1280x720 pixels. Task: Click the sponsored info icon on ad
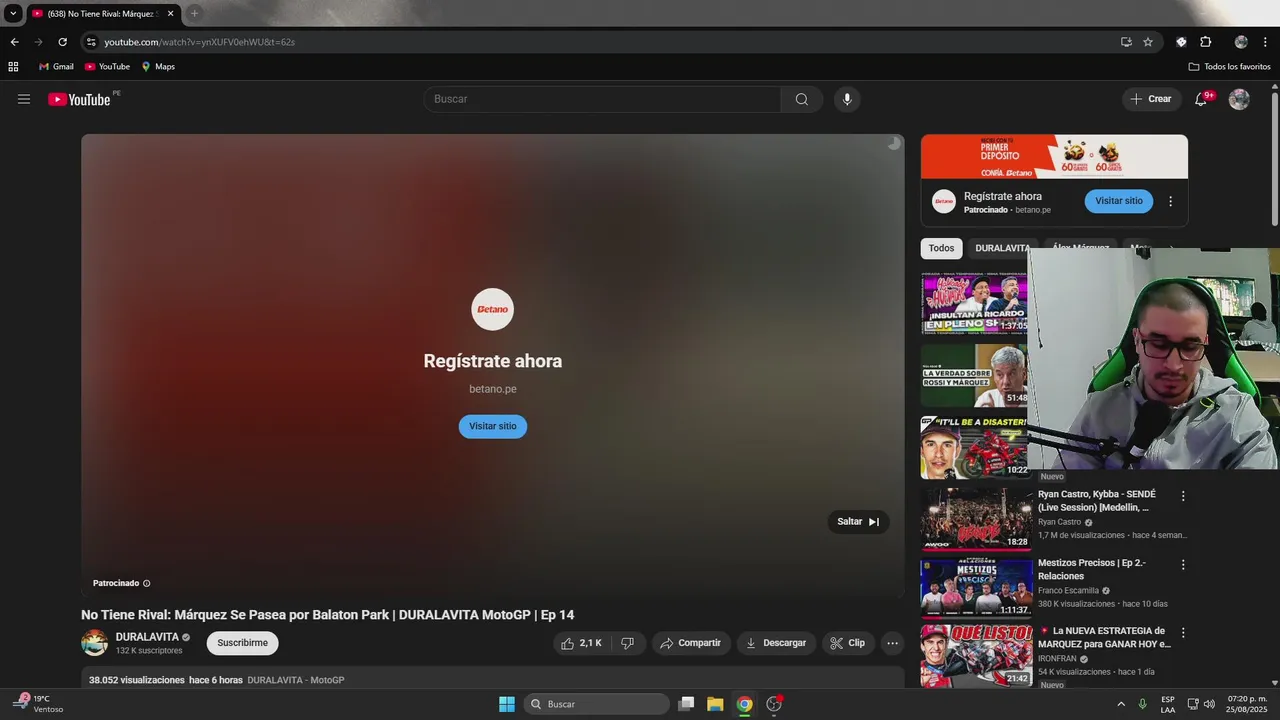[x=147, y=583]
